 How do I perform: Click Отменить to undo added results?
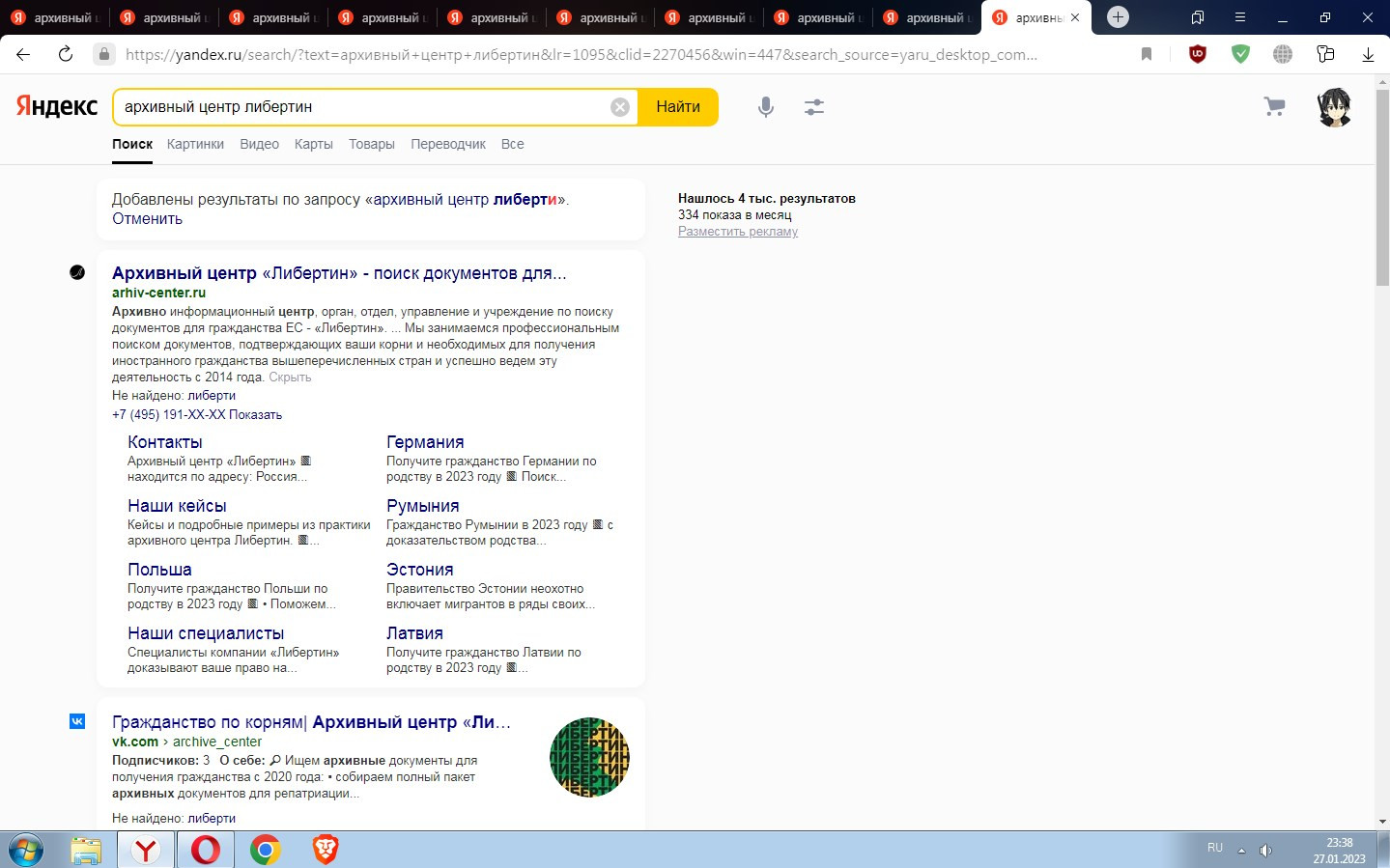pos(147,218)
